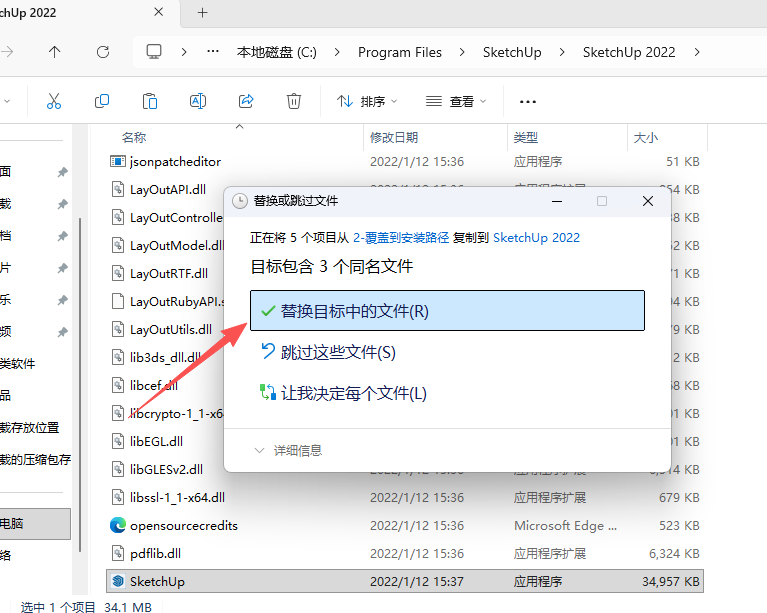Click the Cut scissors icon
Image resolution: width=767 pixels, height=613 pixels.
click(x=54, y=101)
